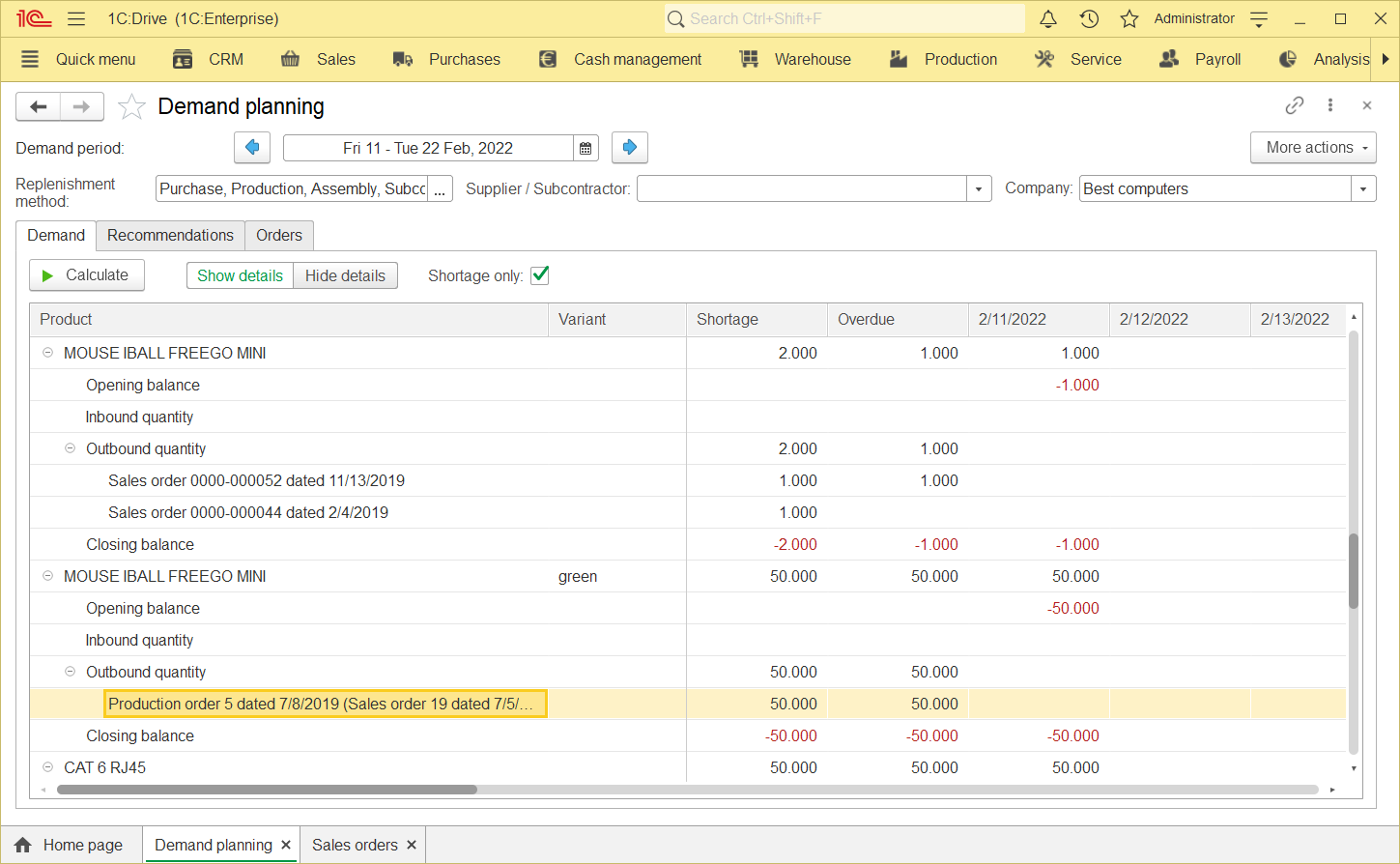Open the demand period calendar picker
Viewport: 1400px width, 864px height.
point(586,148)
